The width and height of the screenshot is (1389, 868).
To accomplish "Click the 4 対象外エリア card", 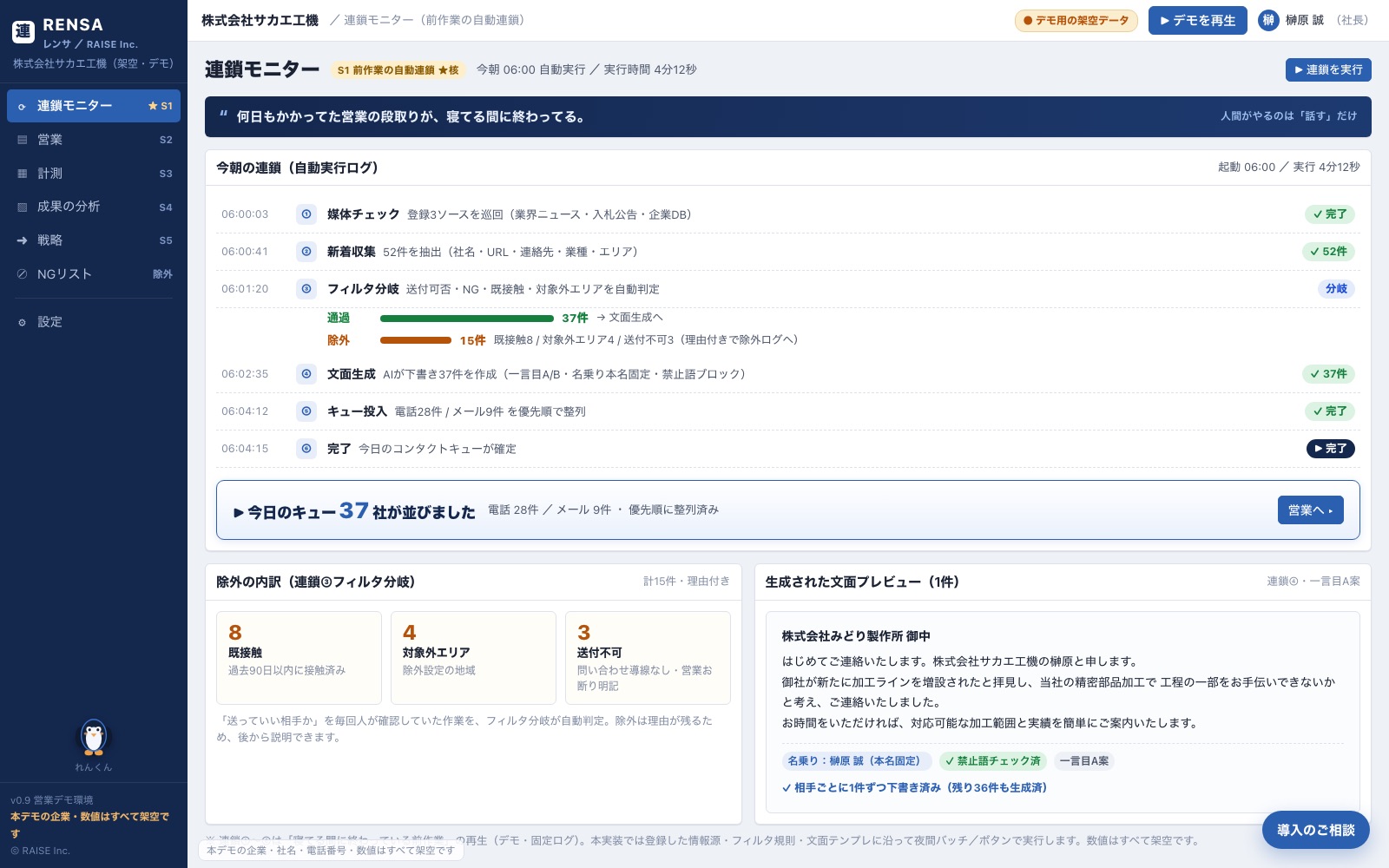I will [473, 658].
